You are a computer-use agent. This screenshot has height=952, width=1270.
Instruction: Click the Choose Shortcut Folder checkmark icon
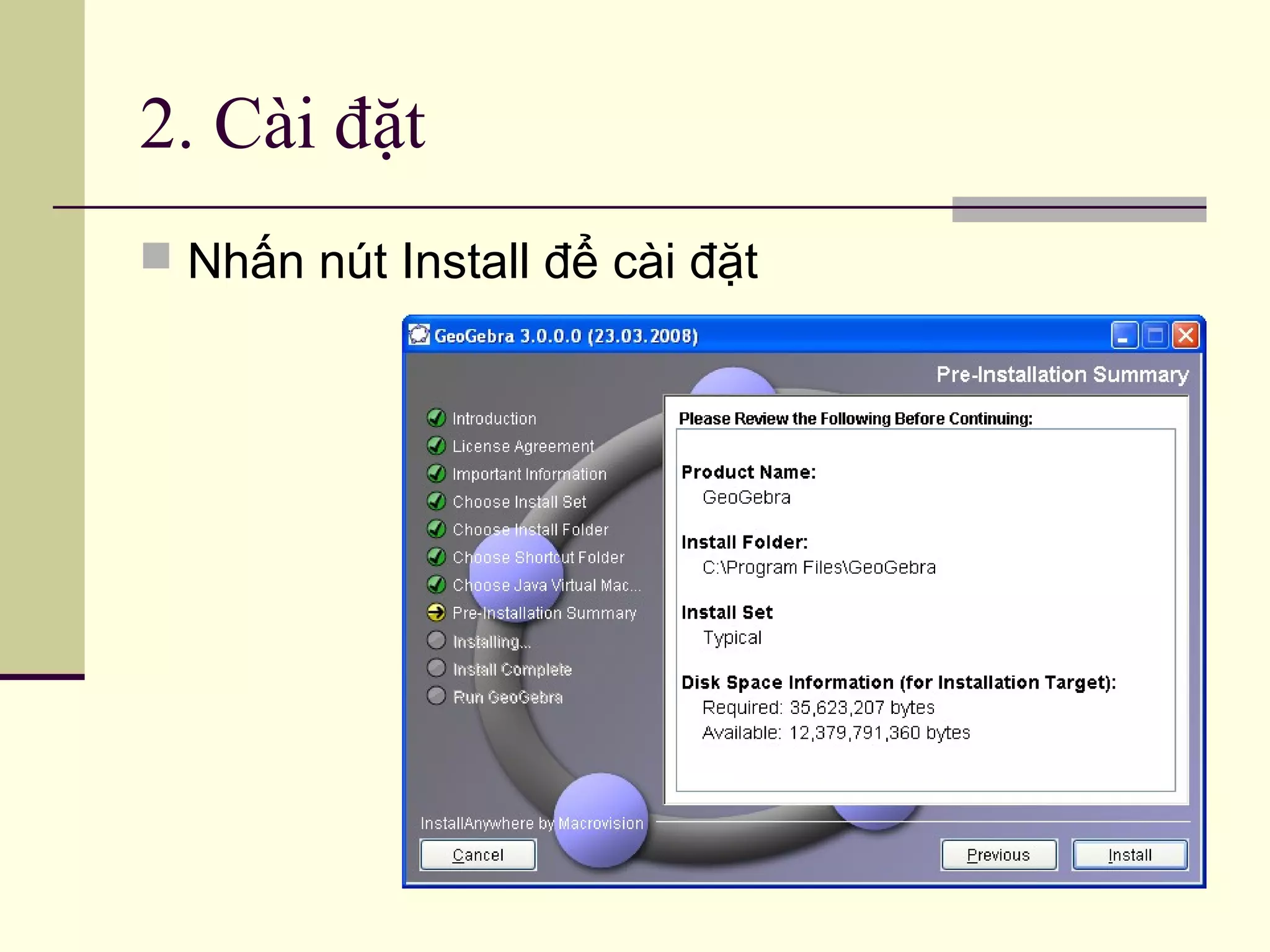[437, 557]
